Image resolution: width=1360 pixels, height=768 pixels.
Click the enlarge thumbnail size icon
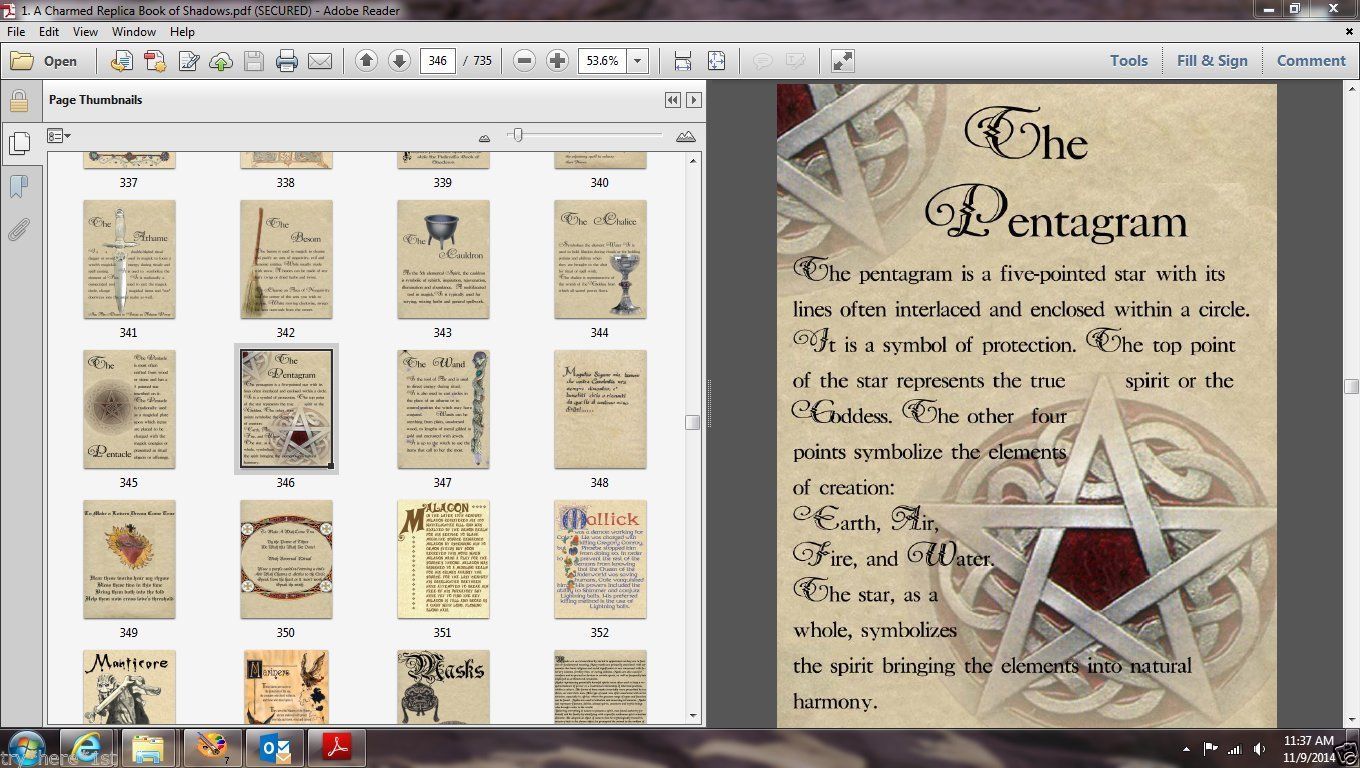coord(686,136)
